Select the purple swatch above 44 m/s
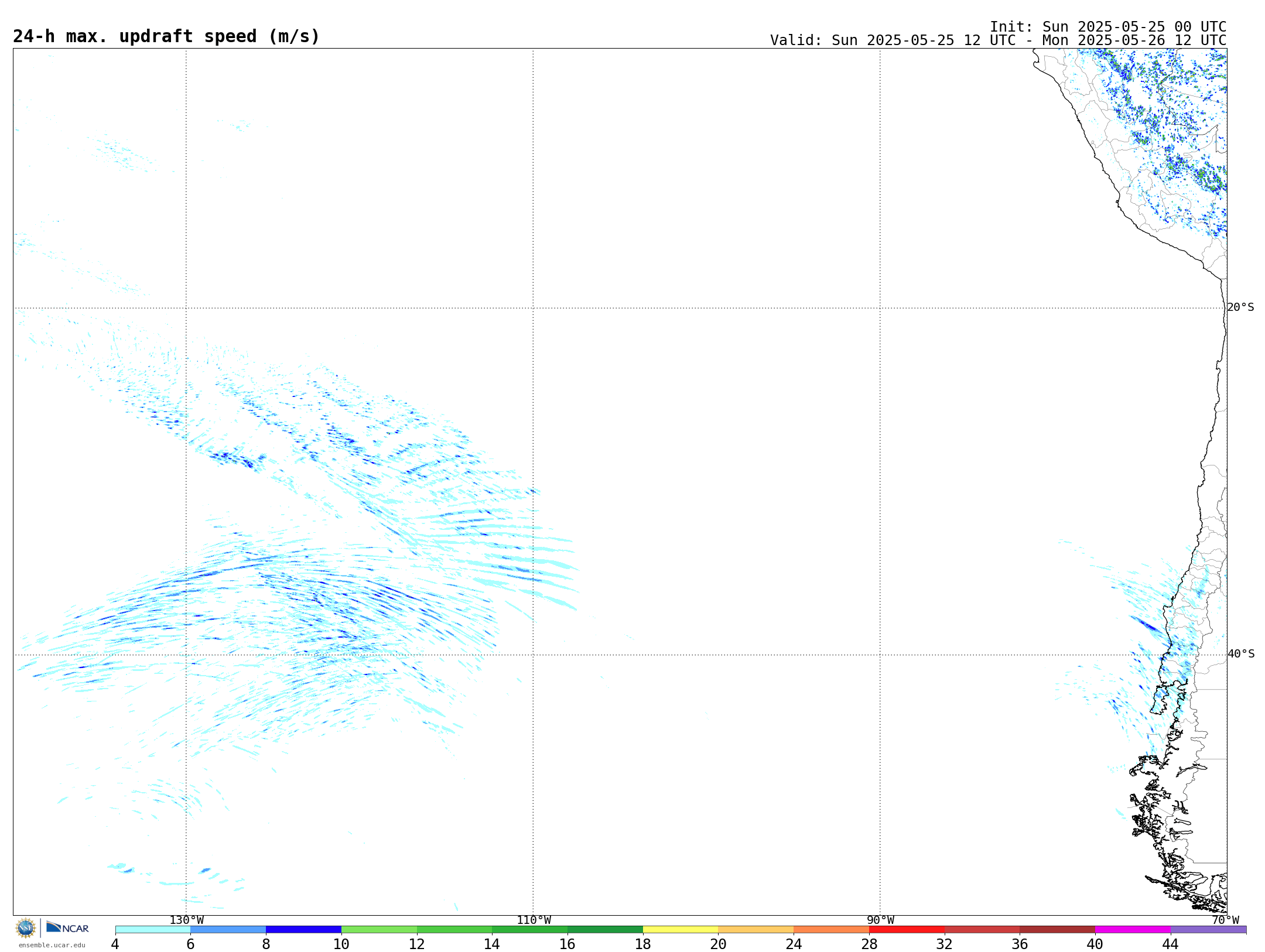 [1208, 930]
